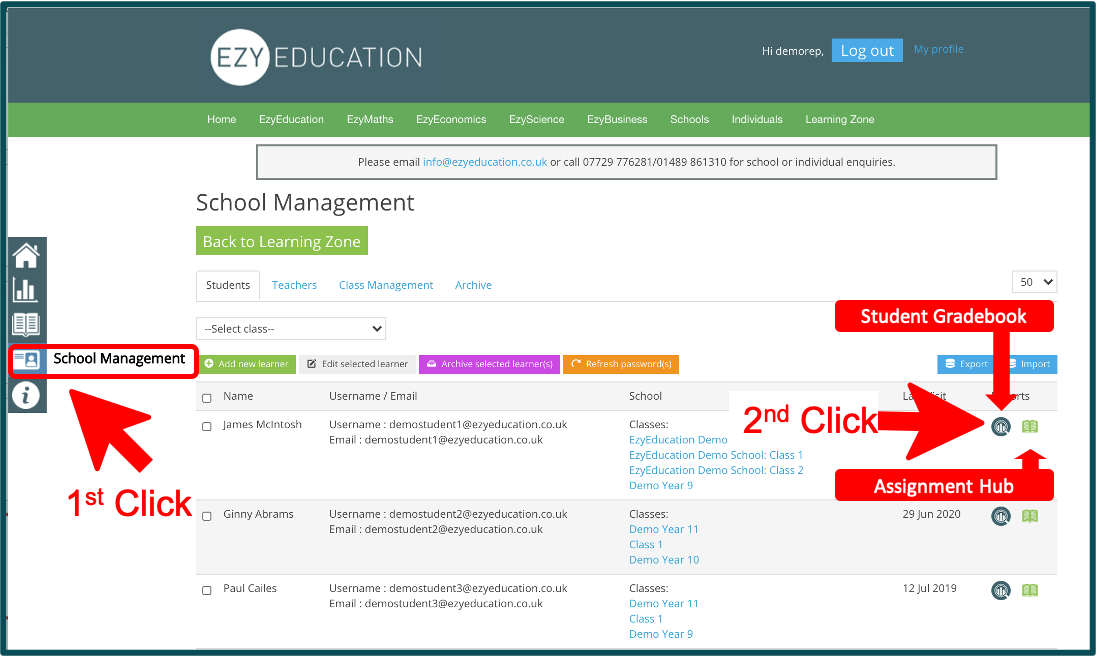Select the Paul Cailes row checkbox

click(207, 590)
